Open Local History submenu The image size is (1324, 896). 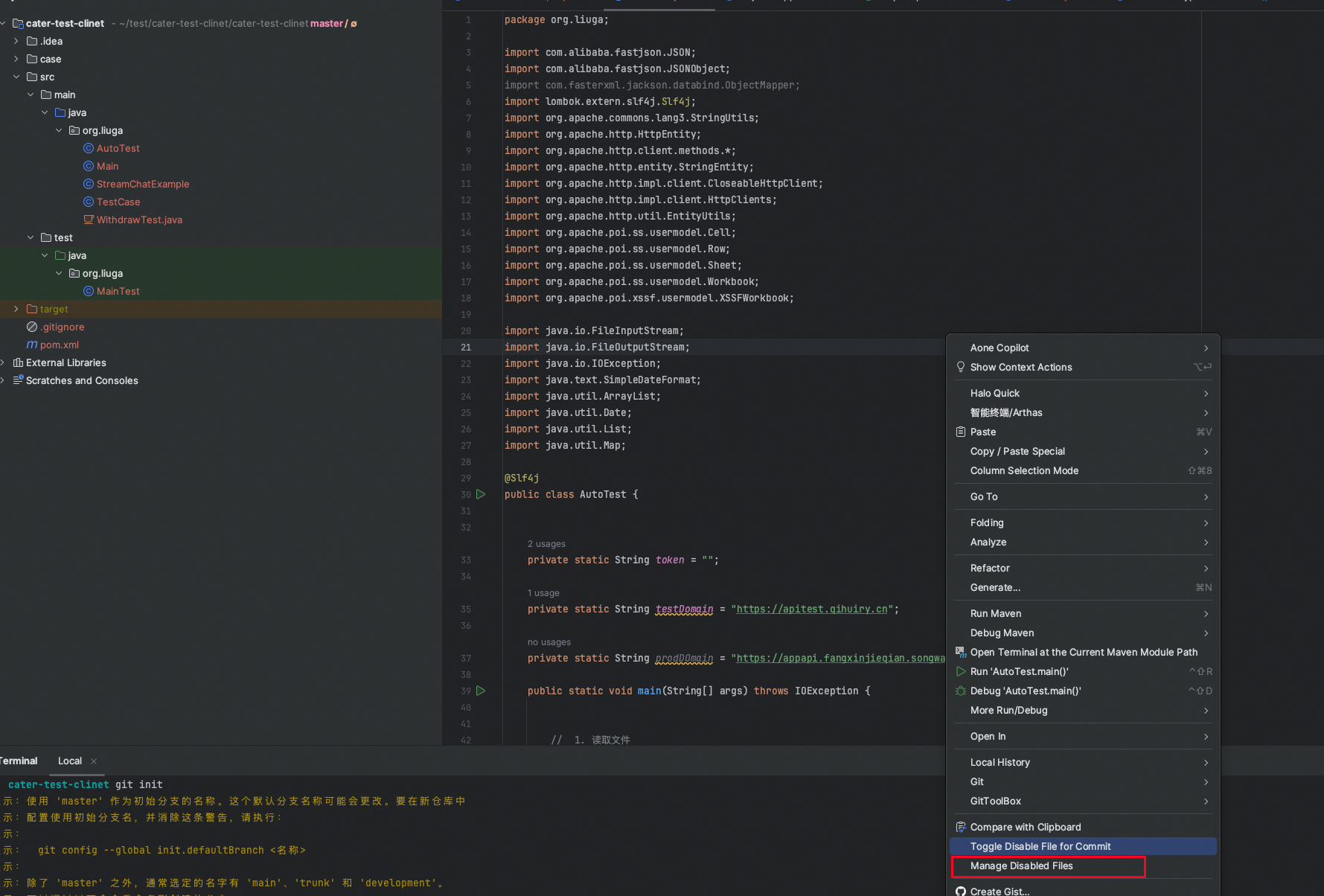point(1084,762)
